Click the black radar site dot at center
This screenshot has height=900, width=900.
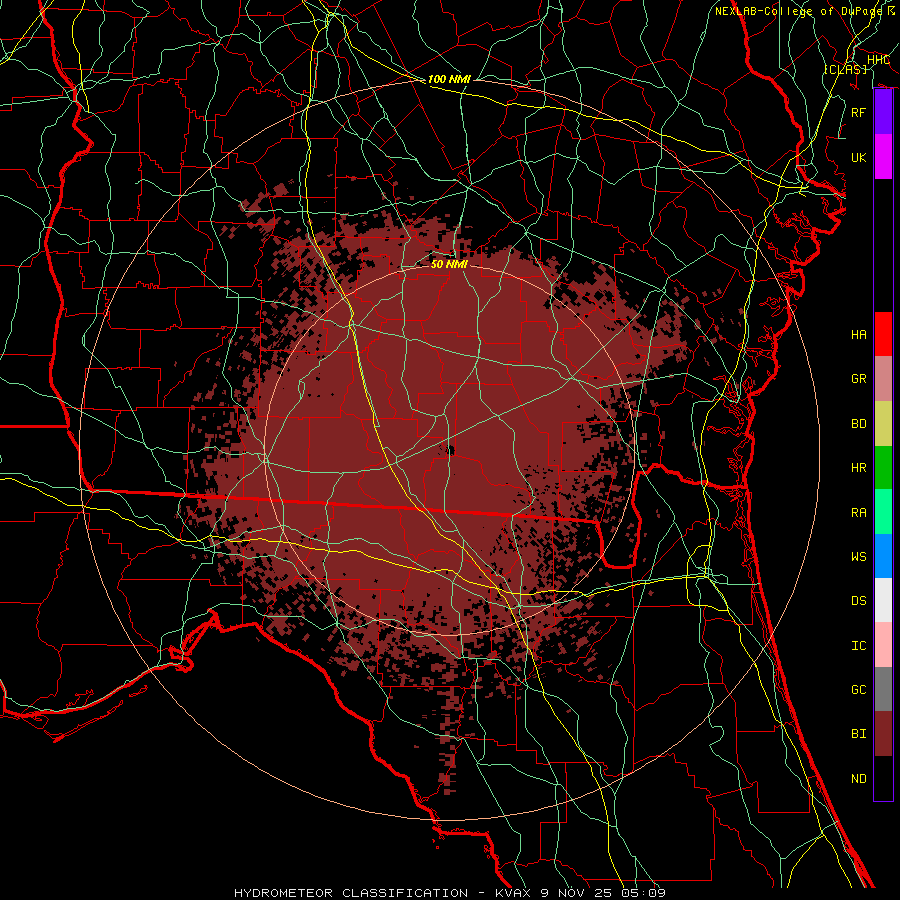tap(451, 450)
